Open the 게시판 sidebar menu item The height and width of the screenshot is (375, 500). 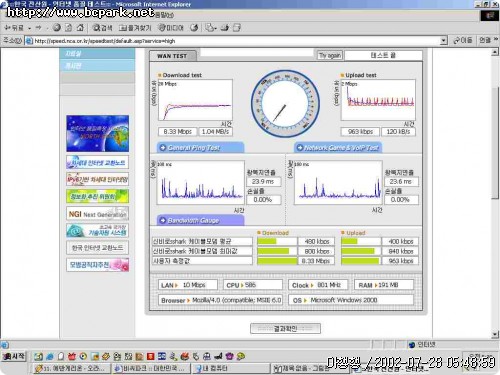coord(97,65)
